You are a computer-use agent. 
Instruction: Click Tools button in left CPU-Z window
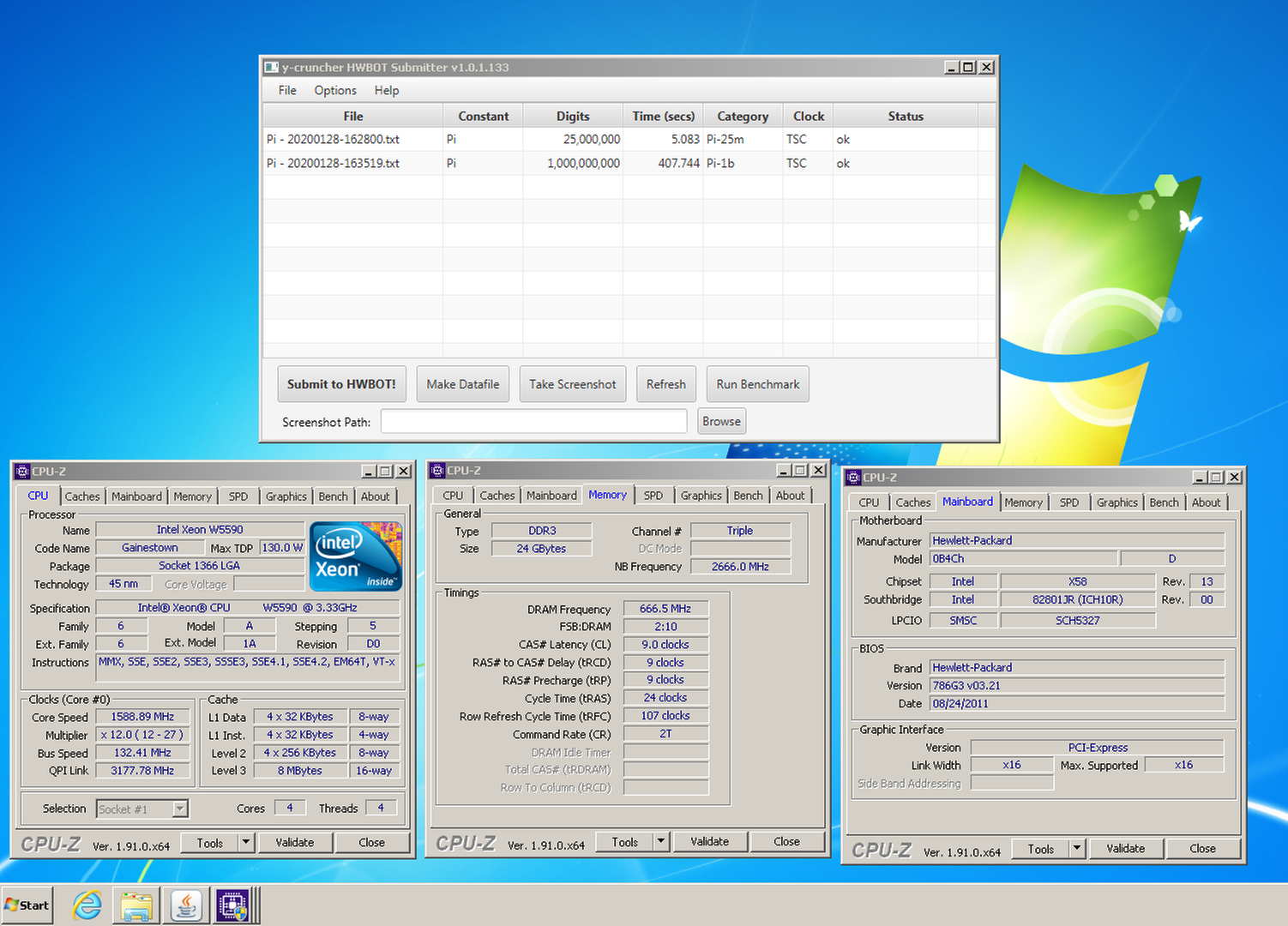[x=210, y=842]
